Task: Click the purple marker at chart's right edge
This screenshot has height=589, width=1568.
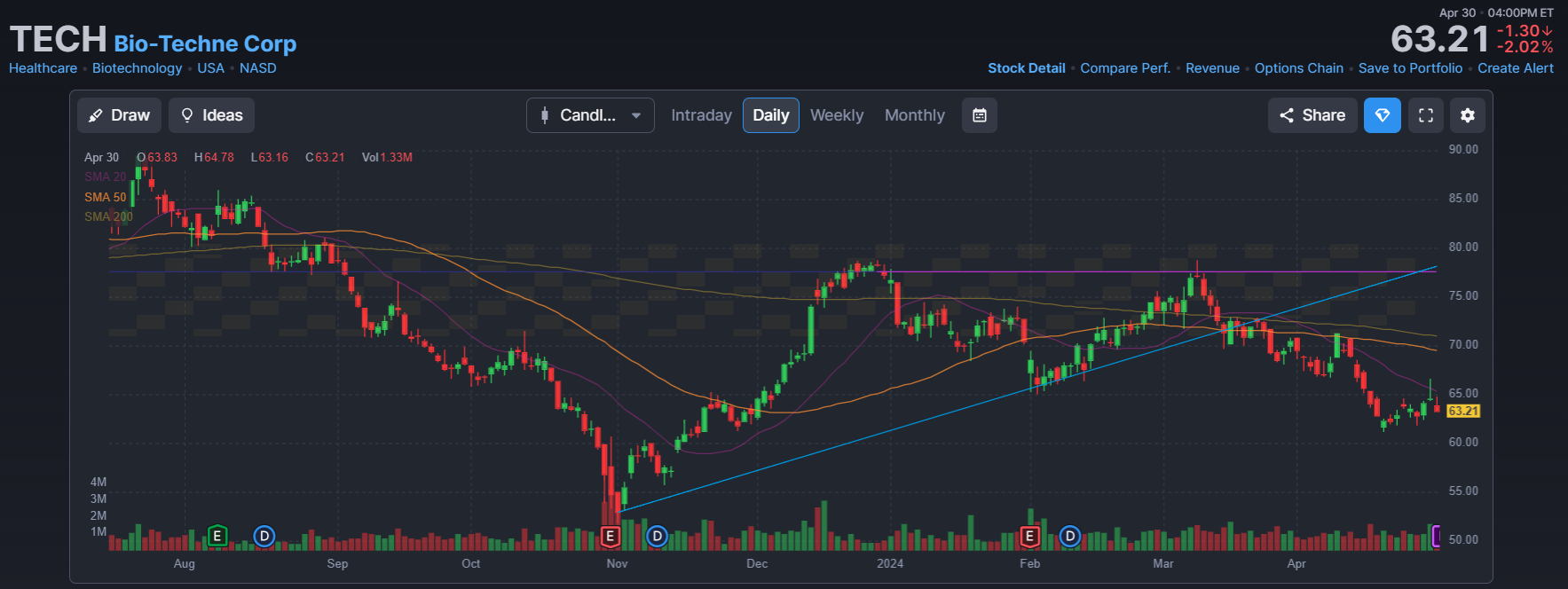Action: [1436, 536]
